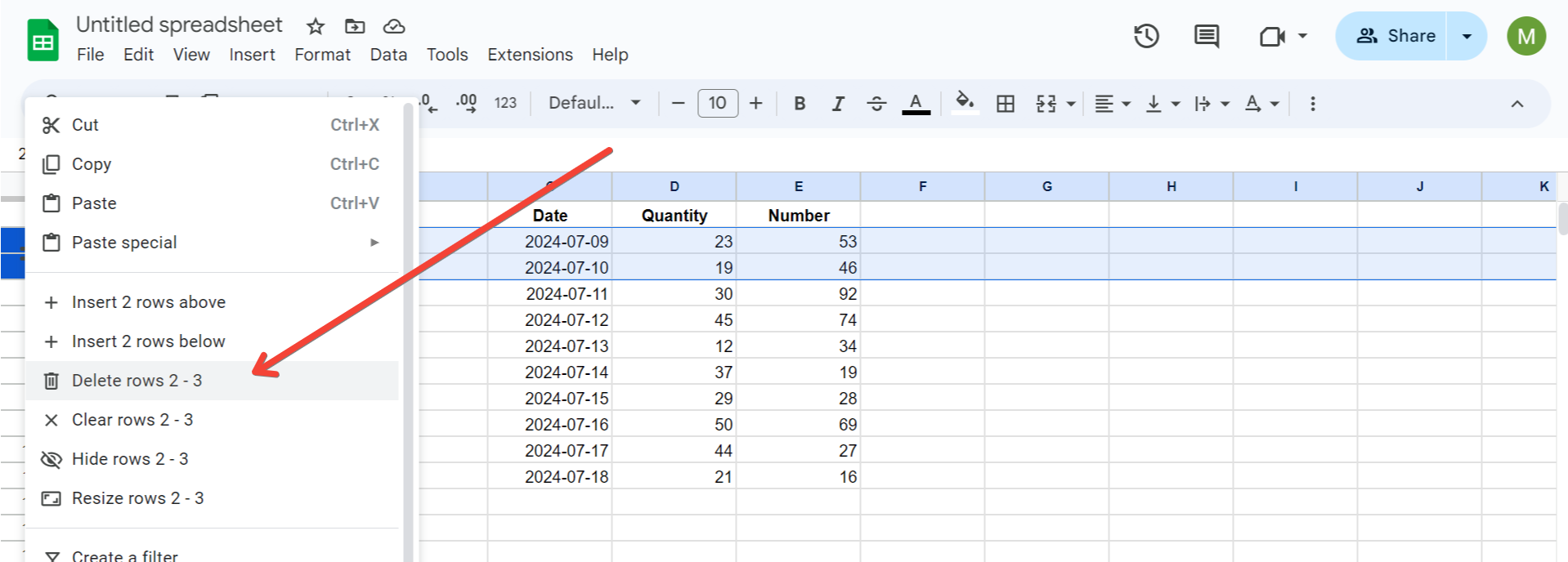This screenshot has height=562, width=1568.
Task: Open version history clock icon
Action: click(1146, 36)
